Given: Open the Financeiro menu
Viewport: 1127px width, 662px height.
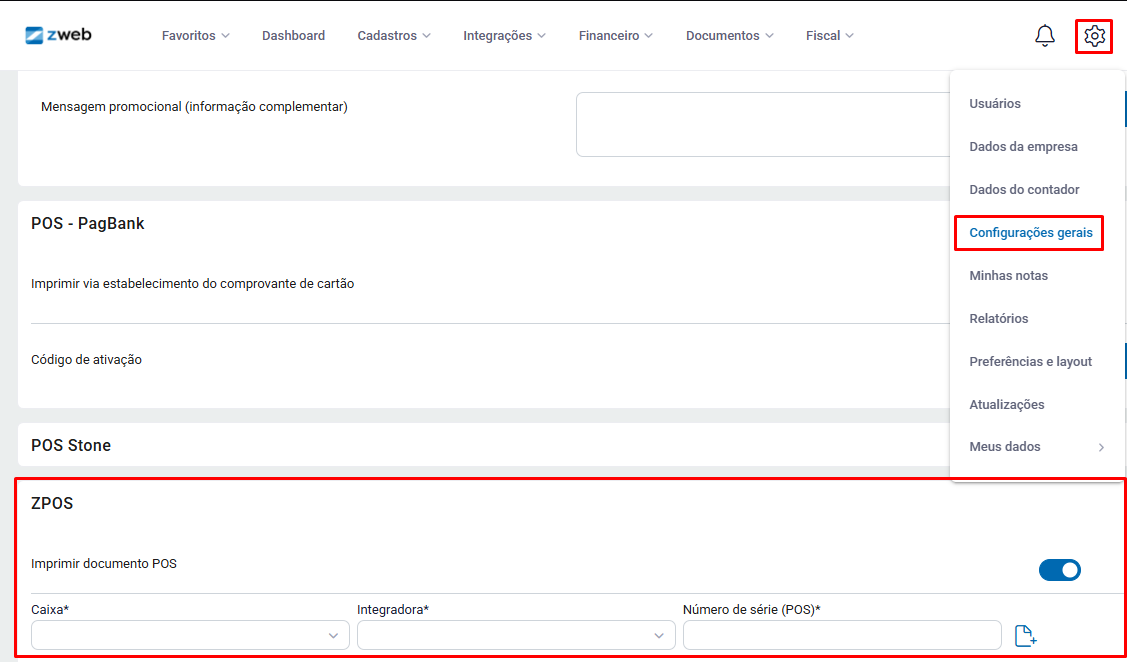Looking at the screenshot, I should click(615, 36).
